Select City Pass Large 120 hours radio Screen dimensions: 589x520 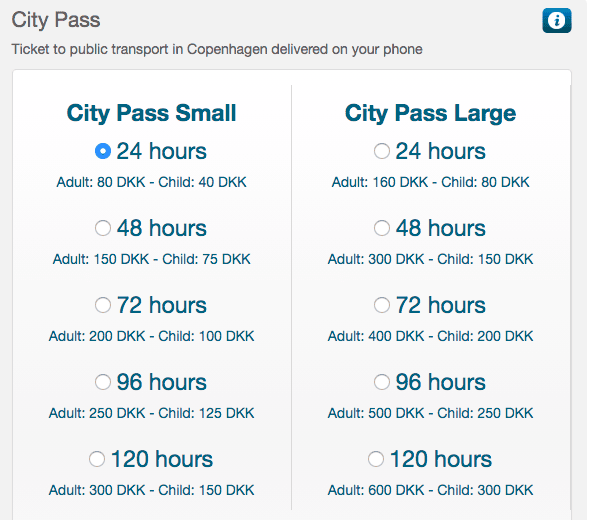pyautogui.click(x=376, y=459)
